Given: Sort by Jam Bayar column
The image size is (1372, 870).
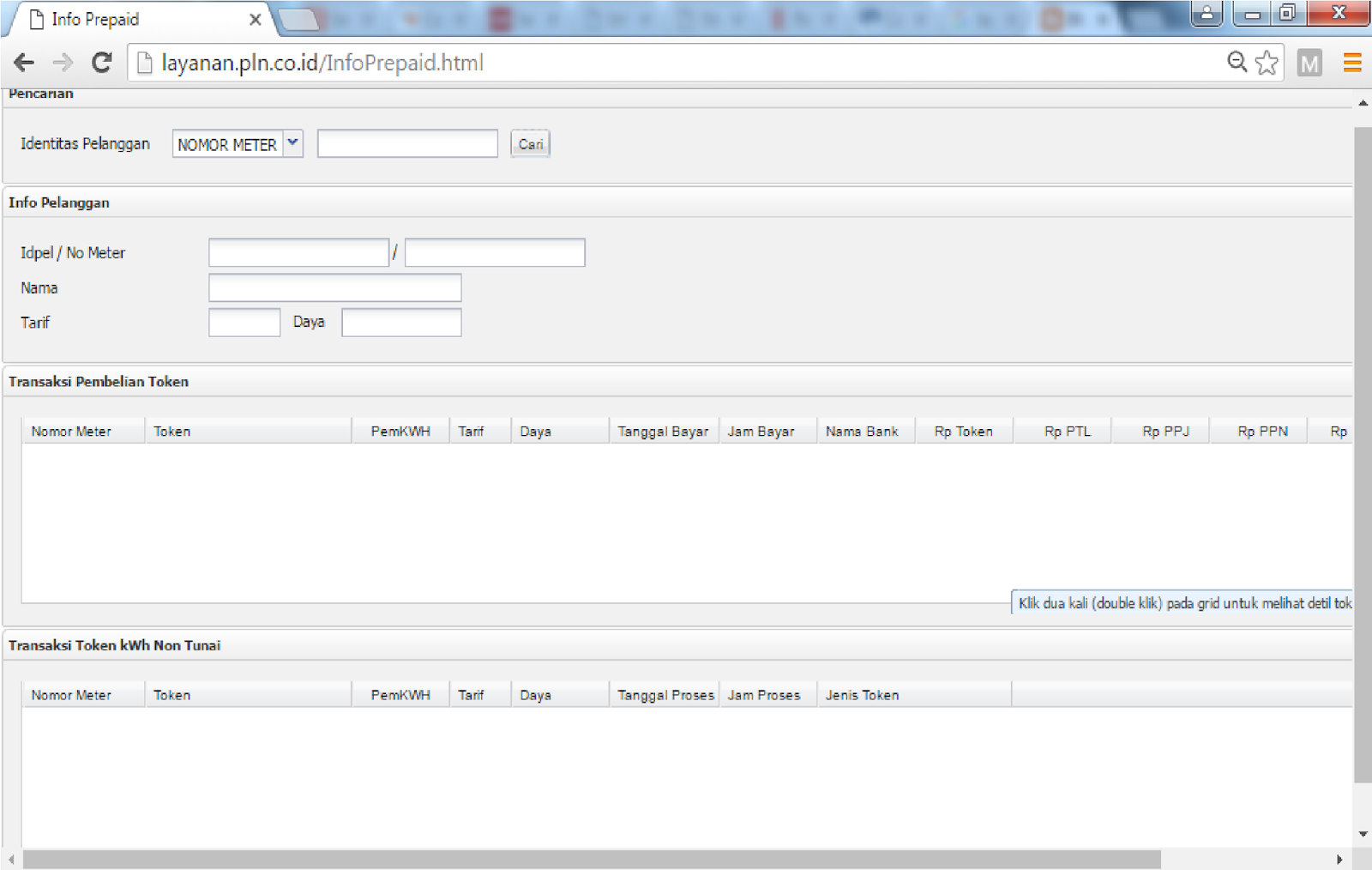Looking at the screenshot, I should 767,431.
